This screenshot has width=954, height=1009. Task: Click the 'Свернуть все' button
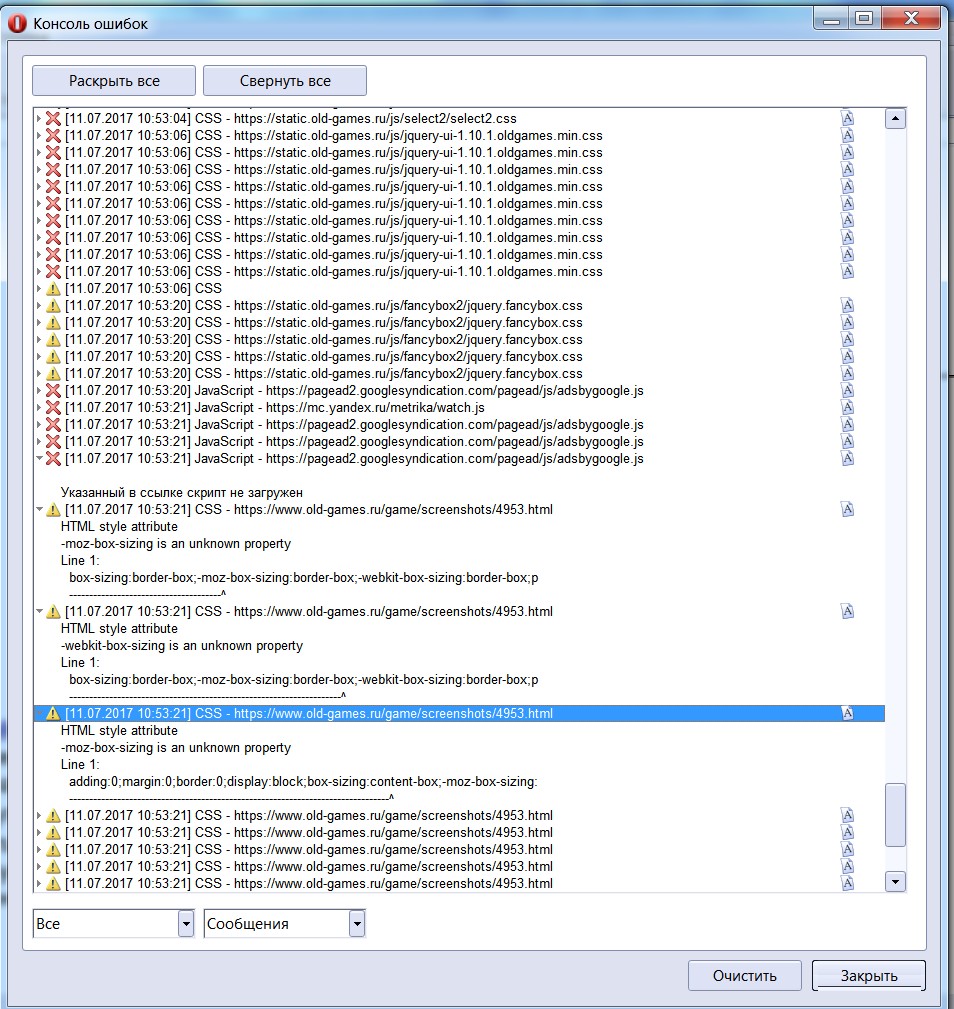pyautogui.click(x=285, y=81)
